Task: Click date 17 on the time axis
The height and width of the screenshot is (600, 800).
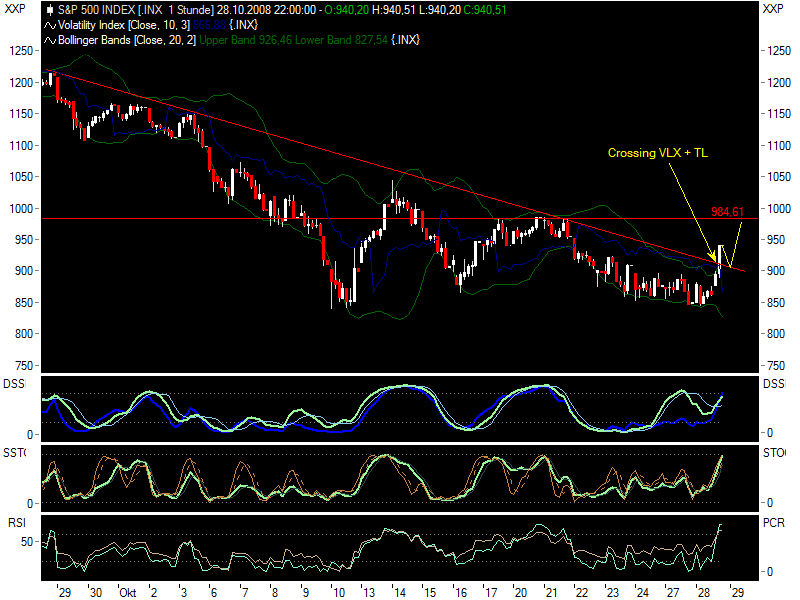Action: [x=491, y=593]
